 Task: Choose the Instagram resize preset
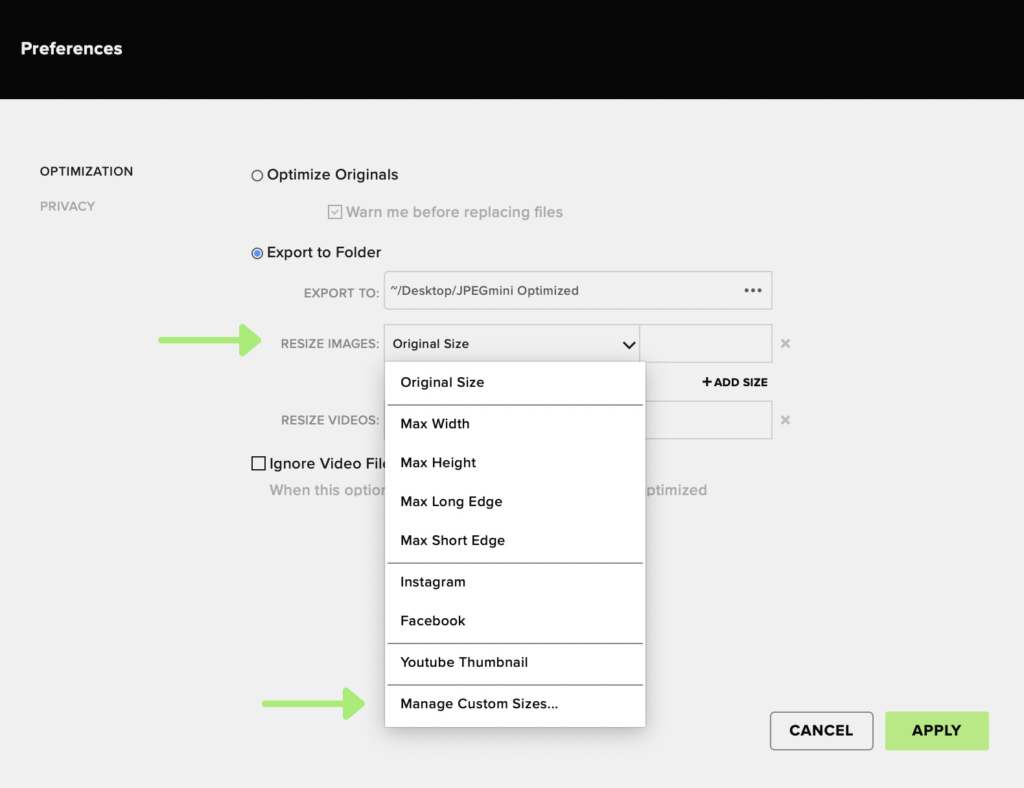(x=433, y=582)
